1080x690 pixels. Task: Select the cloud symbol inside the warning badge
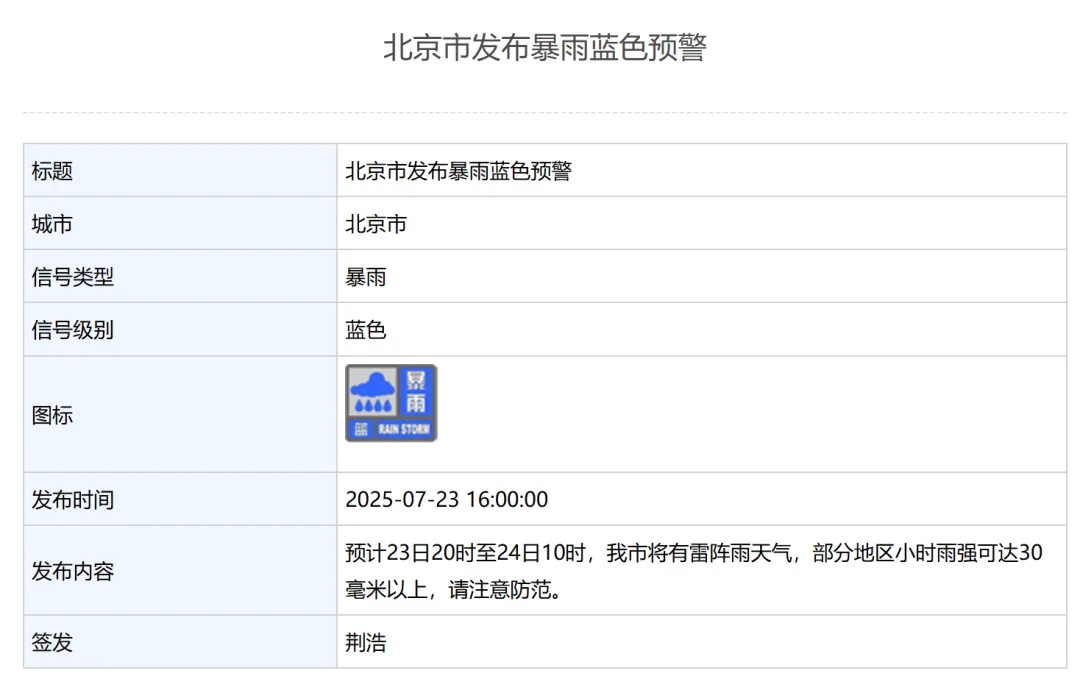pos(372,385)
